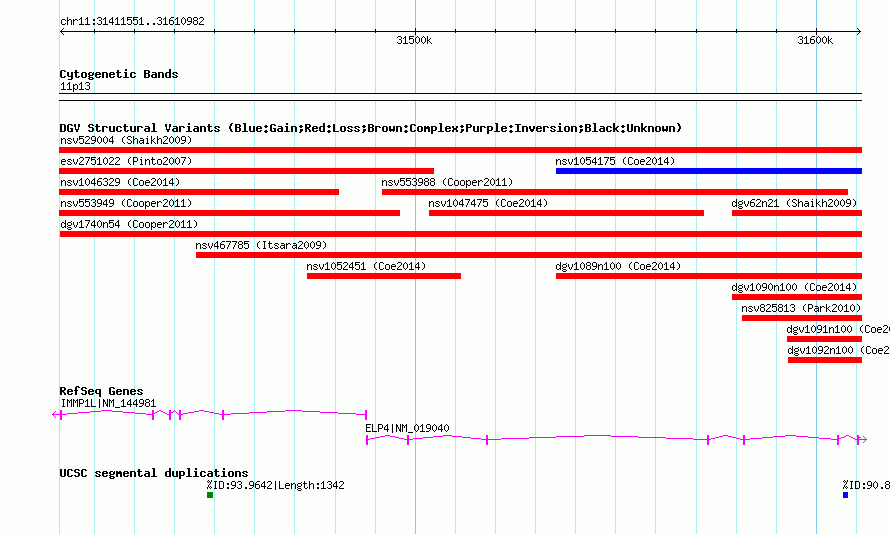Image resolution: width=890 pixels, height=534 pixels.
Task: Click the right arrowhead of the ruler
Action: point(859,32)
